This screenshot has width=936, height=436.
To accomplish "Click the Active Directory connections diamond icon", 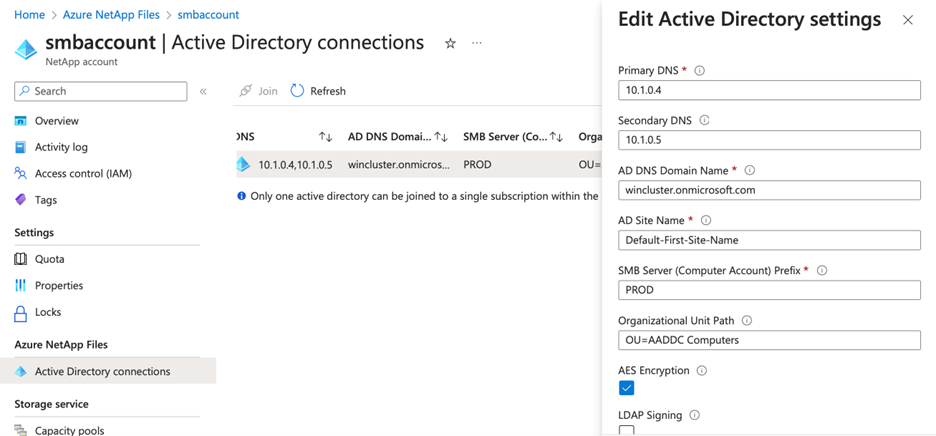I will point(21,371).
